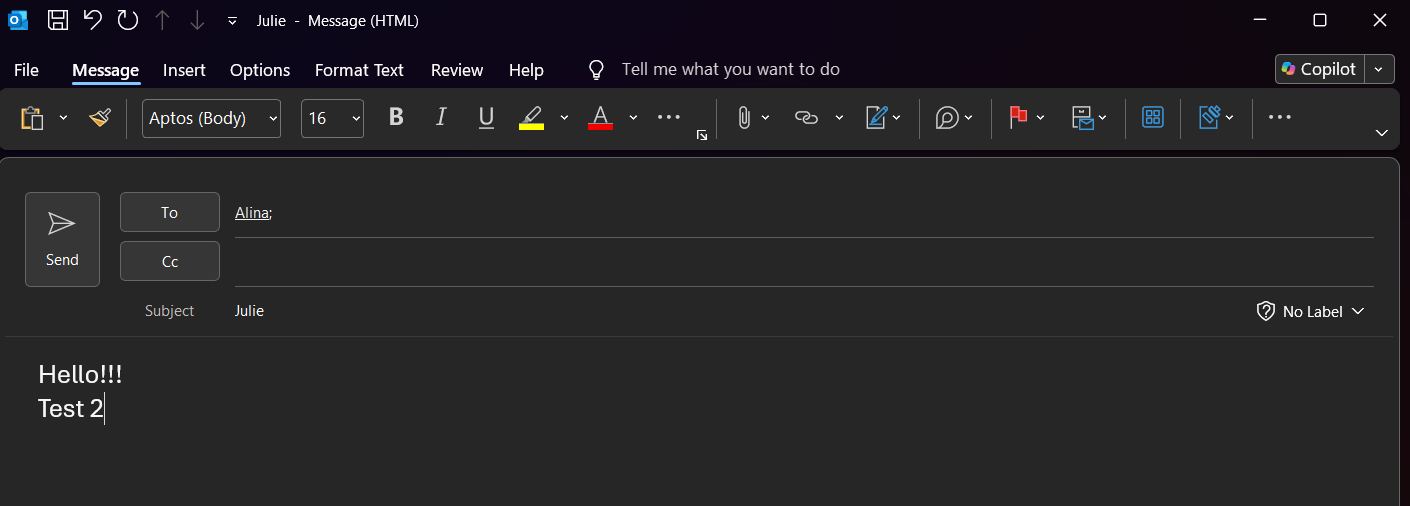This screenshot has height=506, width=1410.
Task: Select the Alina recipient
Action: point(252,212)
